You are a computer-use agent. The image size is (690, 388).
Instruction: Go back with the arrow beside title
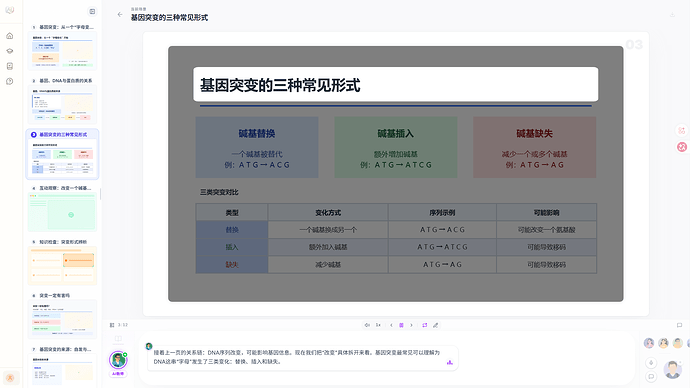[x=120, y=15]
